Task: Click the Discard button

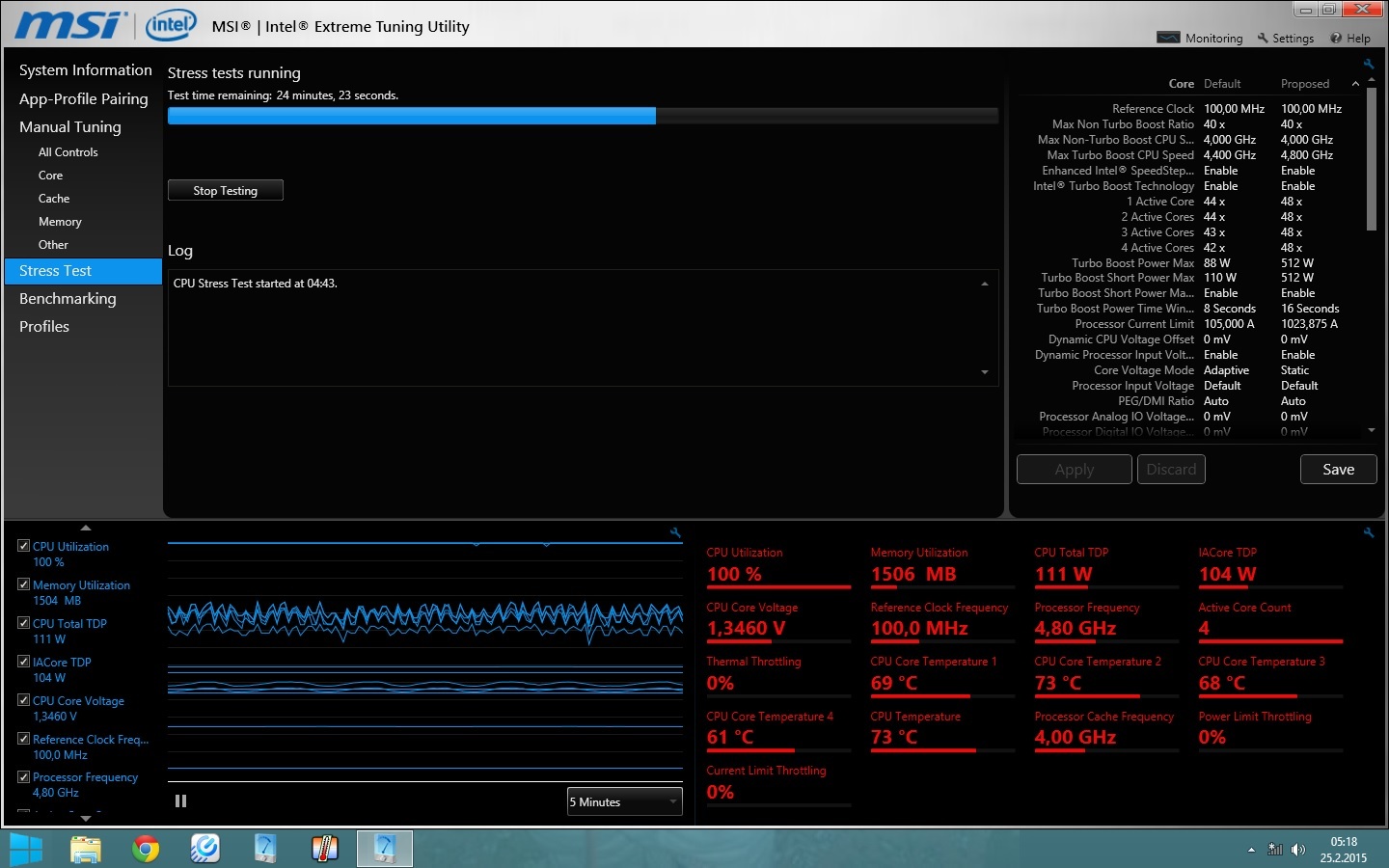Action: [x=1171, y=470]
